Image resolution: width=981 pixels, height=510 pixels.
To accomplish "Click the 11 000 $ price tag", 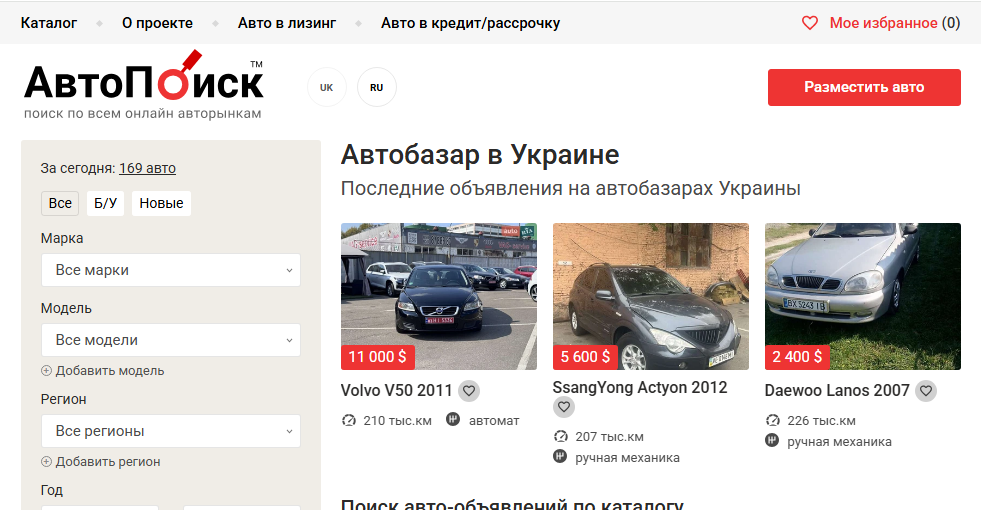I will [x=377, y=357].
